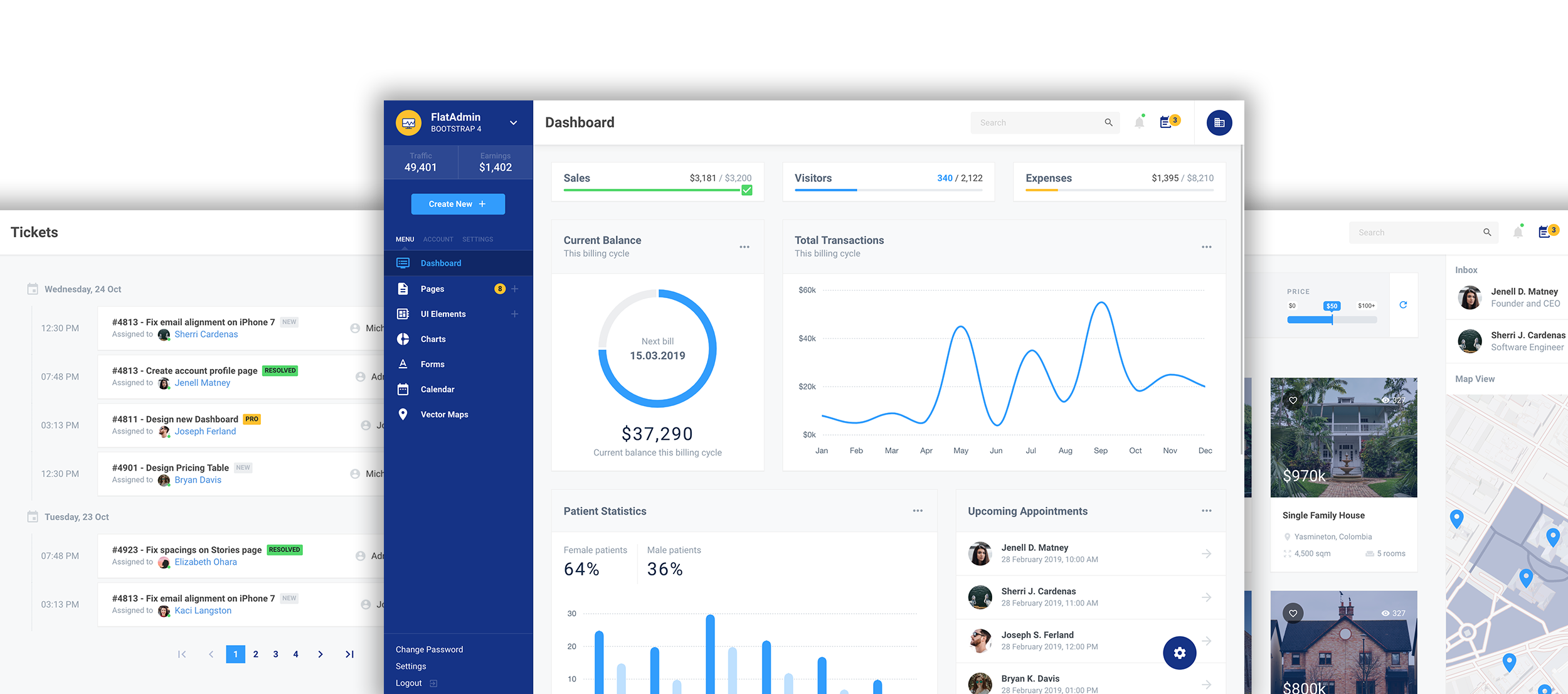The image size is (1568, 694).
Task: Open Current Balance three-dot options menu
Action: tap(744, 247)
